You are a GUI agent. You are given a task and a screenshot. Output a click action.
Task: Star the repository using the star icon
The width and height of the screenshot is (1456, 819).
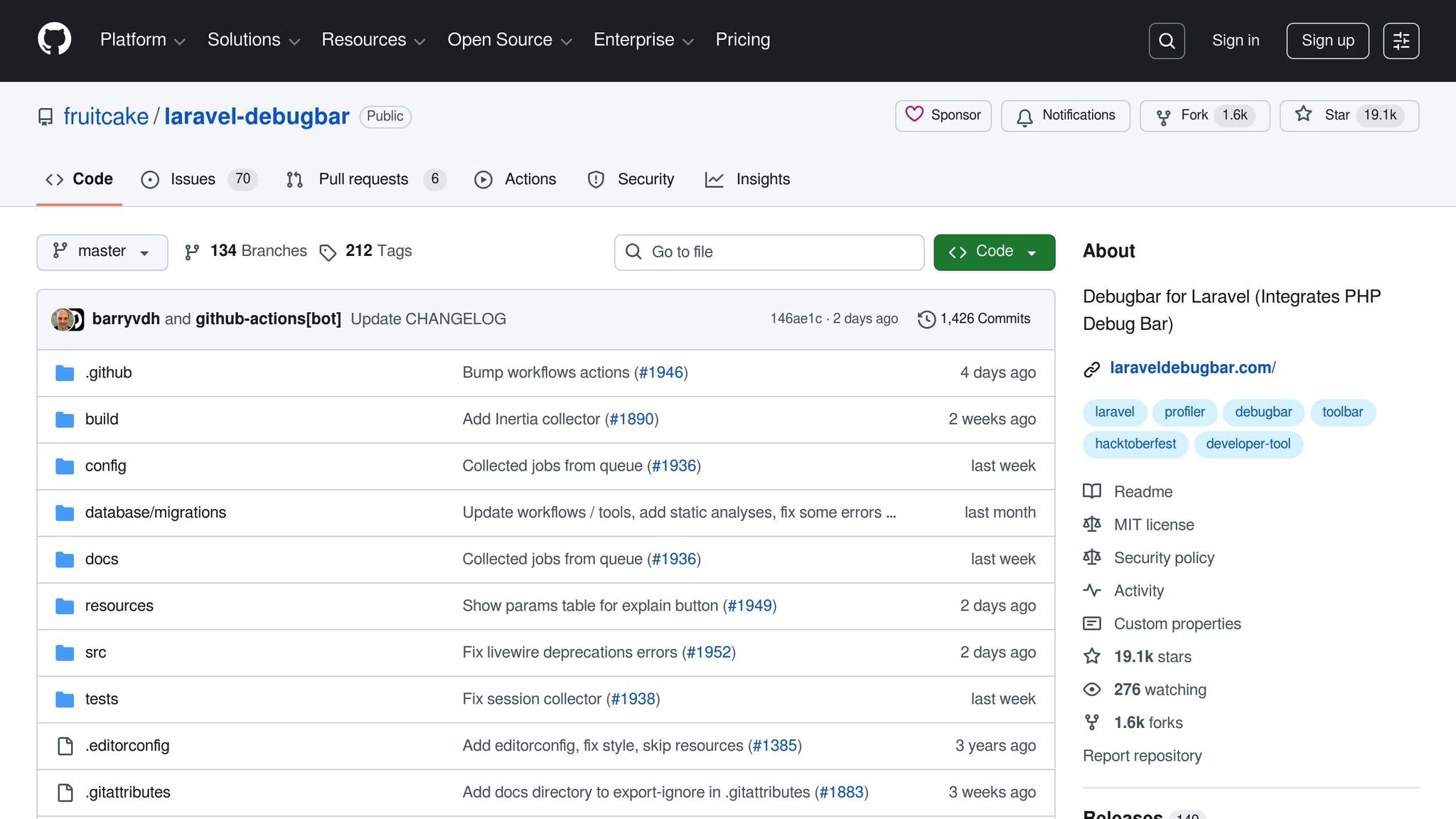1303,114
